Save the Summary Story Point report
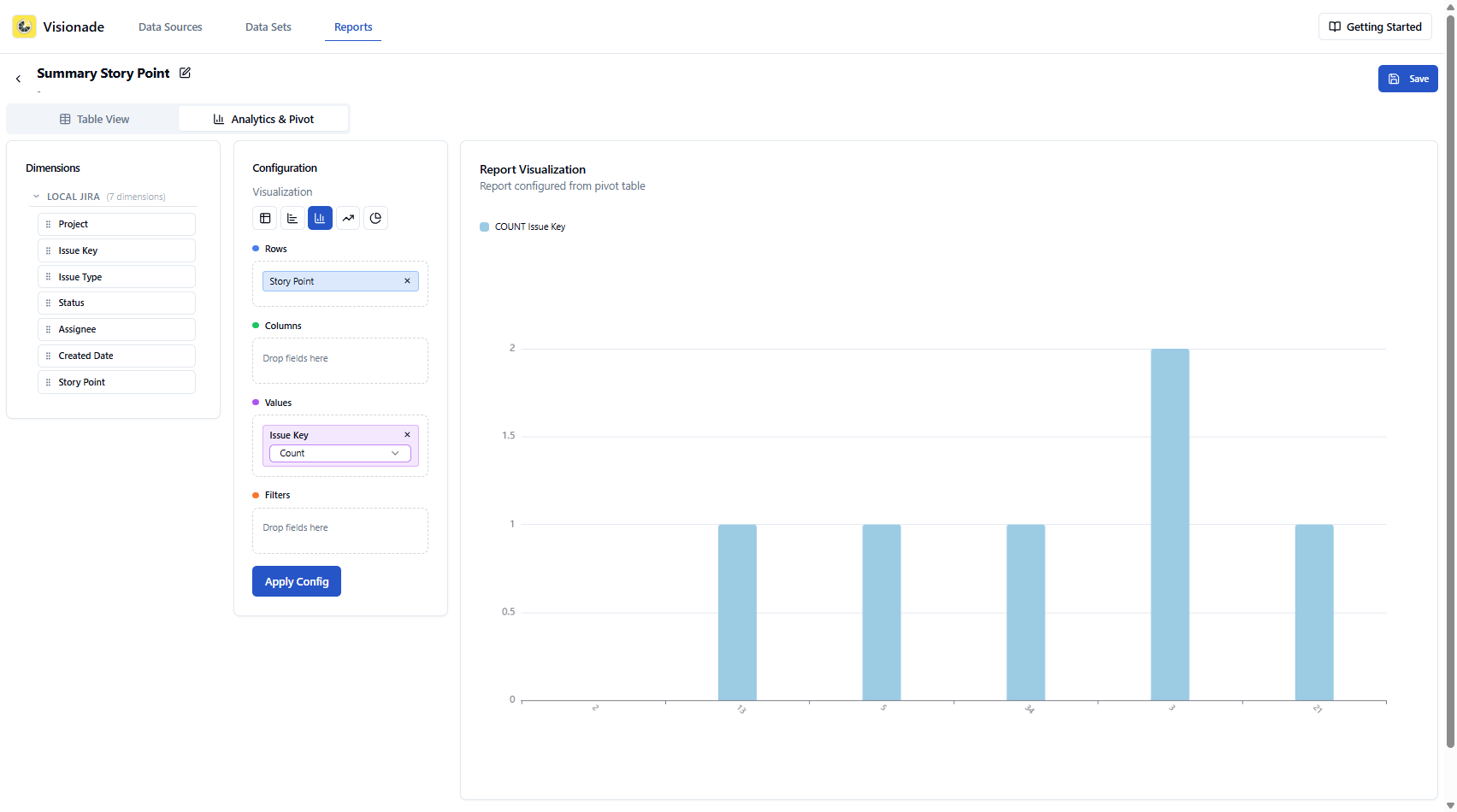Viewport: 1457px width, 812px height. click(x=1407, y=78)
